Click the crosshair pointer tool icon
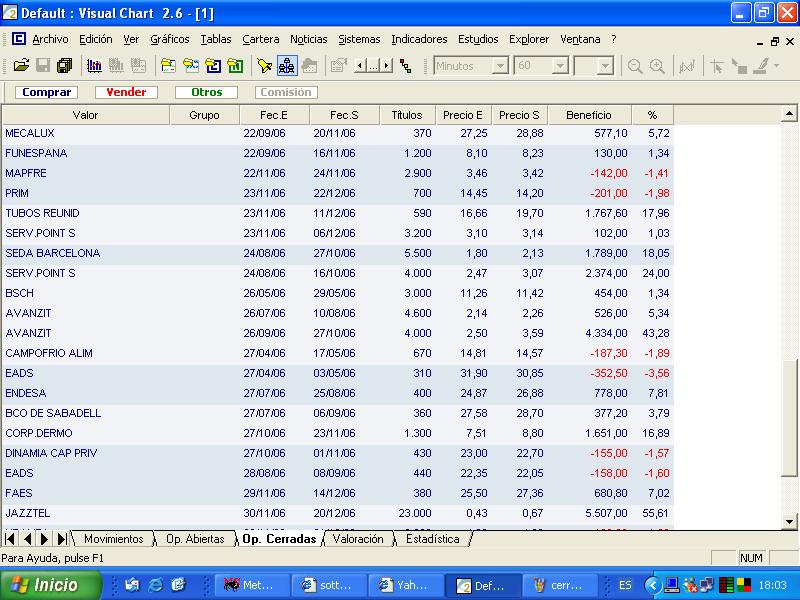Image resolution: width=800 pixels, height=600 pixels. [x=717, y=66]
